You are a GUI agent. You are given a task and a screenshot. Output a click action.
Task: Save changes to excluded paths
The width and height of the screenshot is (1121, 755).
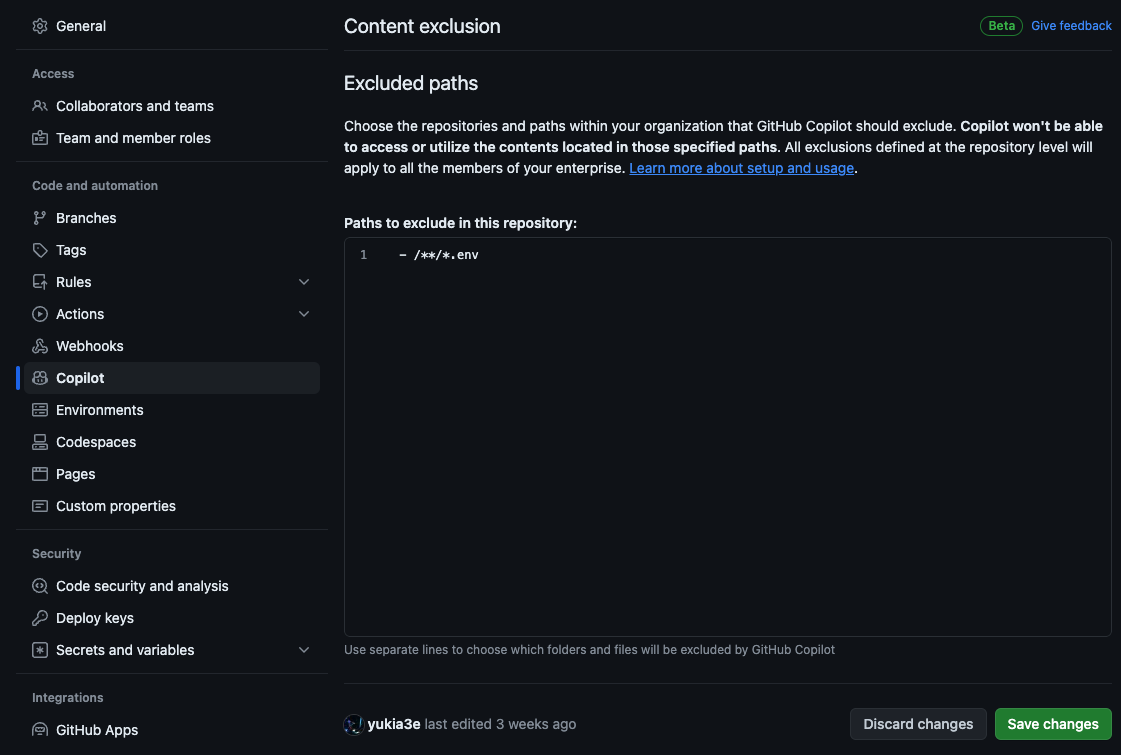coord(1053,723)
